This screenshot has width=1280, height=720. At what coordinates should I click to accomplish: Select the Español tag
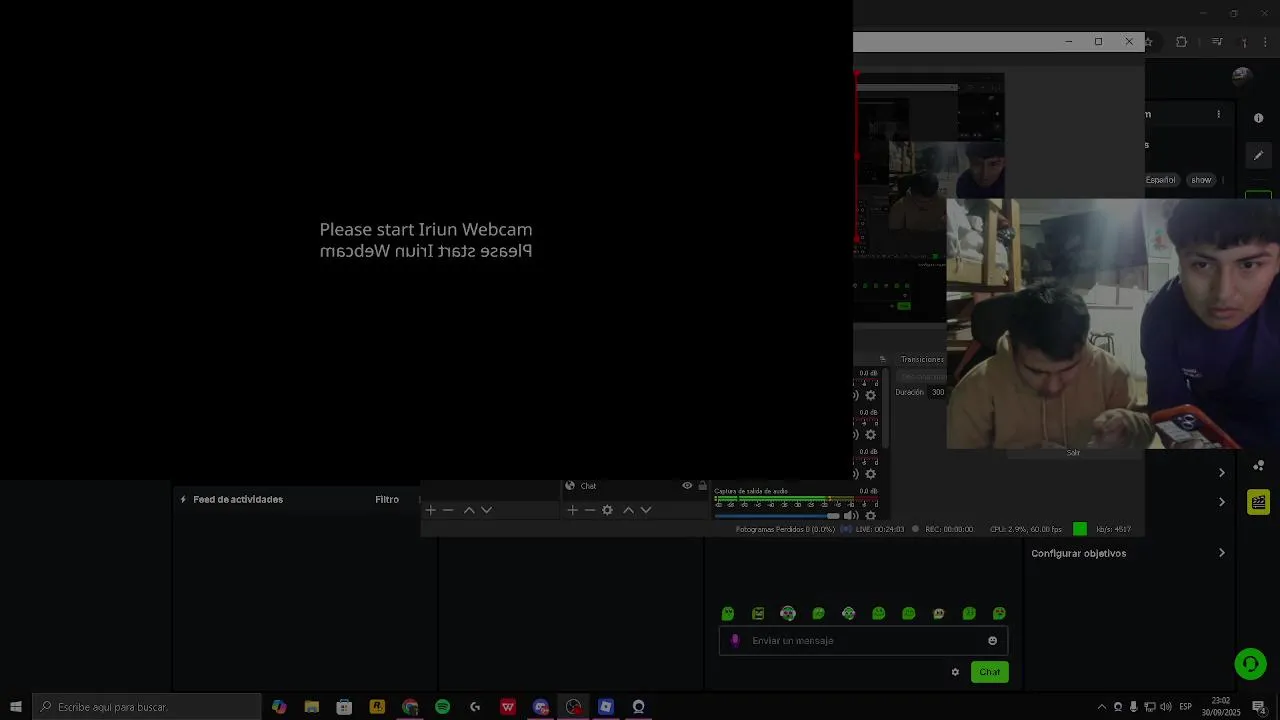1161,180
